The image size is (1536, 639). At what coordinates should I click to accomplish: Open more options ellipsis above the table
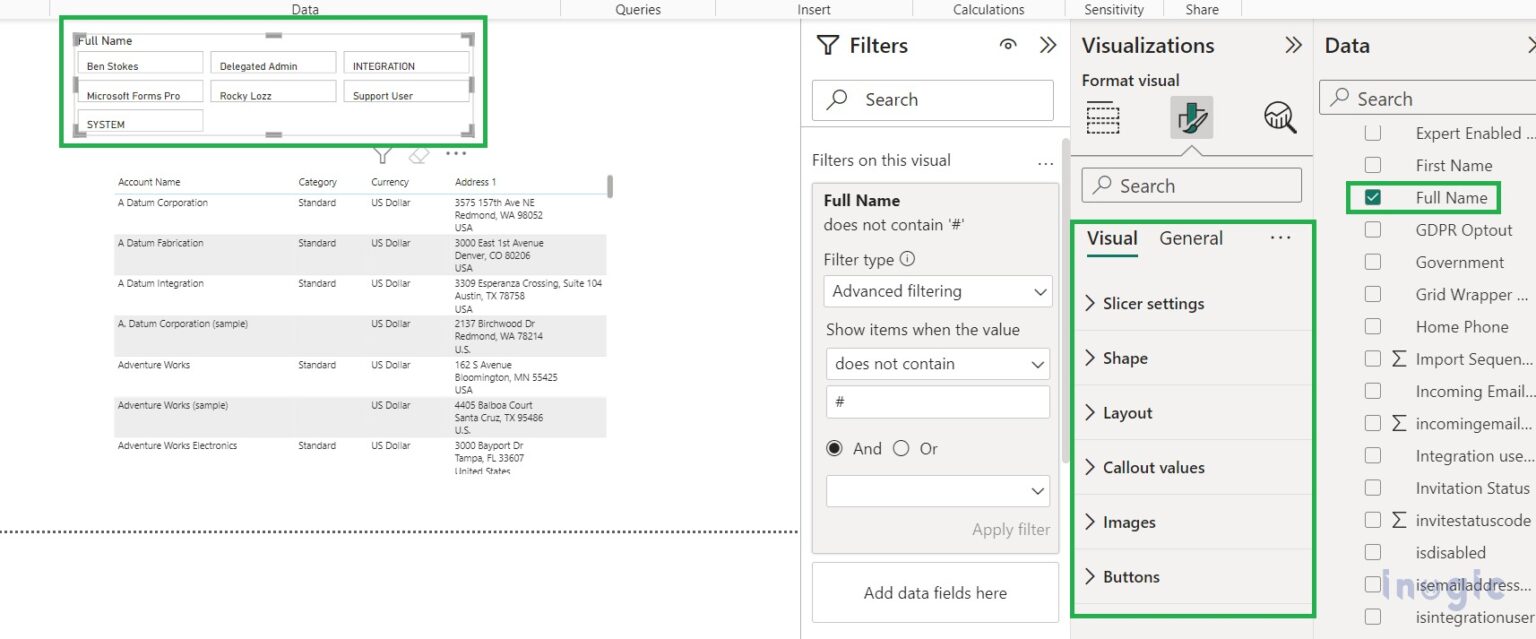[x=456, y=154]
